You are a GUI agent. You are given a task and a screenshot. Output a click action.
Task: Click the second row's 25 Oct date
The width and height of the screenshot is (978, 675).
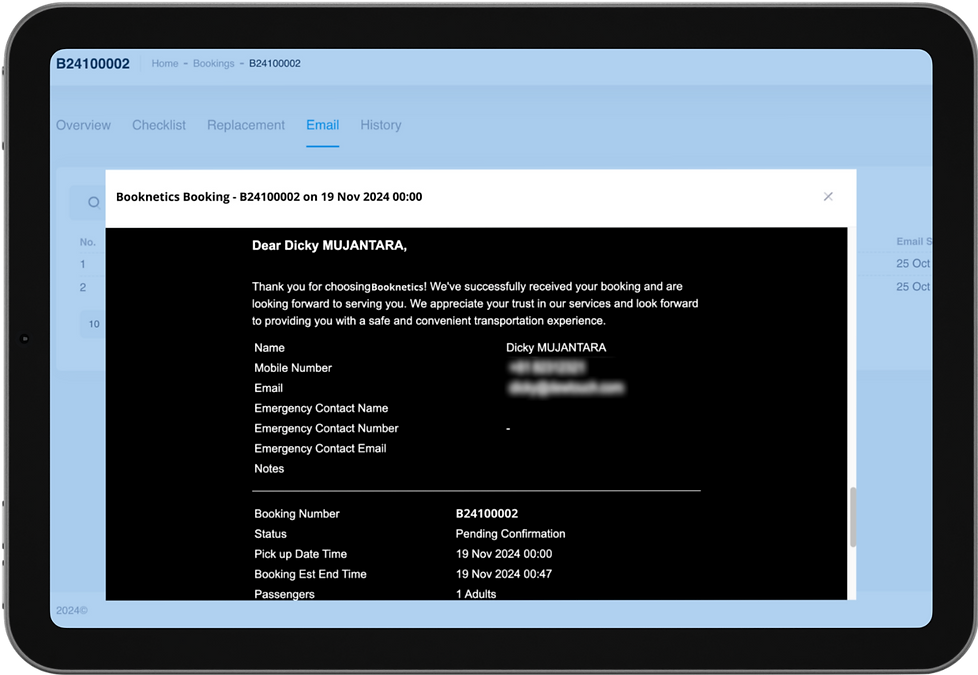click(x=913, y=287)
